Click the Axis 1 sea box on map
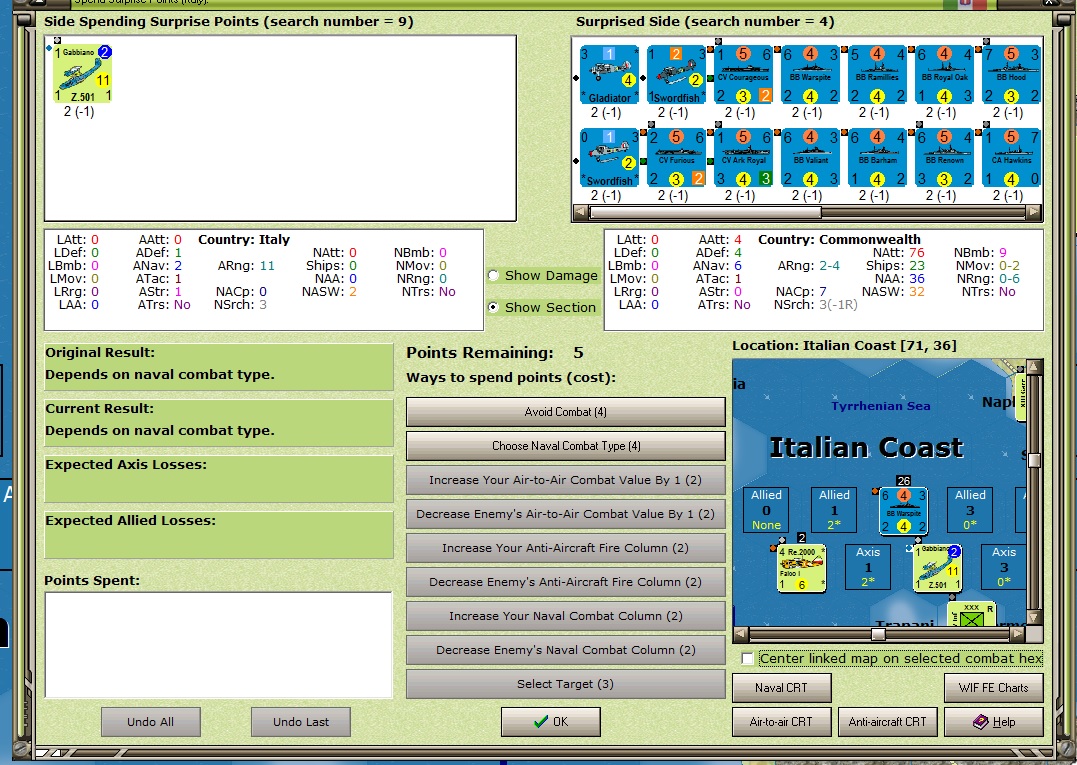The width and height of the screenshot is (1077, 765). (868, 567)
